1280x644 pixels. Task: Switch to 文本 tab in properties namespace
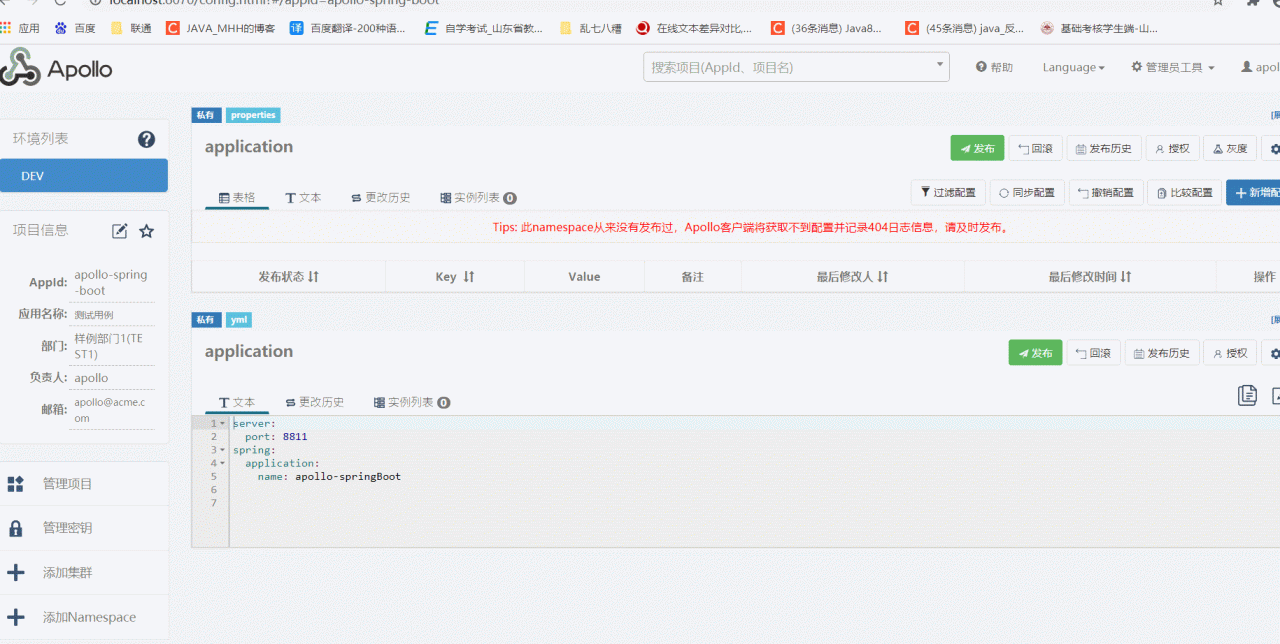click(x=303, y=198)
